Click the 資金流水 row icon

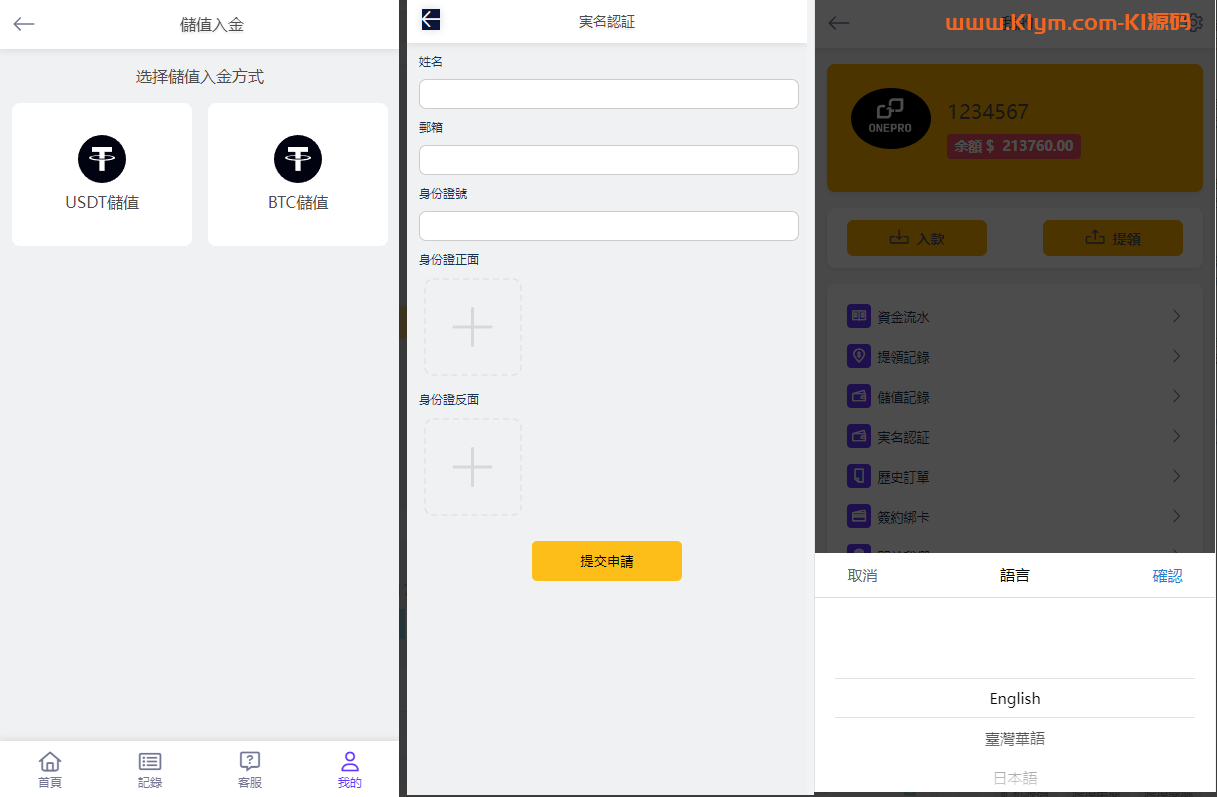click(859, 316)
